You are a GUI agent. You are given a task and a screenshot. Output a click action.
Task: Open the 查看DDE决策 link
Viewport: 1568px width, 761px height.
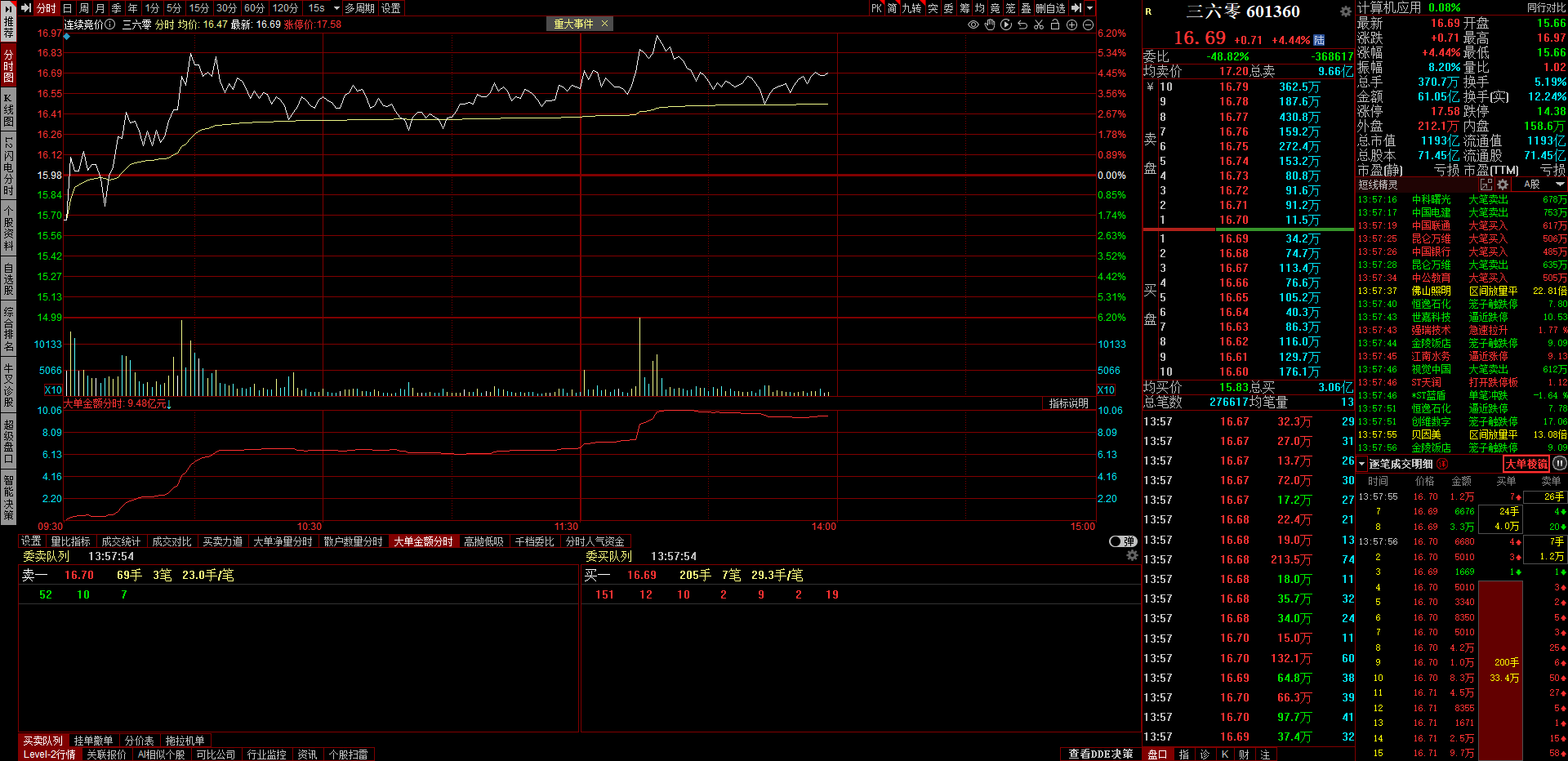1100,754
